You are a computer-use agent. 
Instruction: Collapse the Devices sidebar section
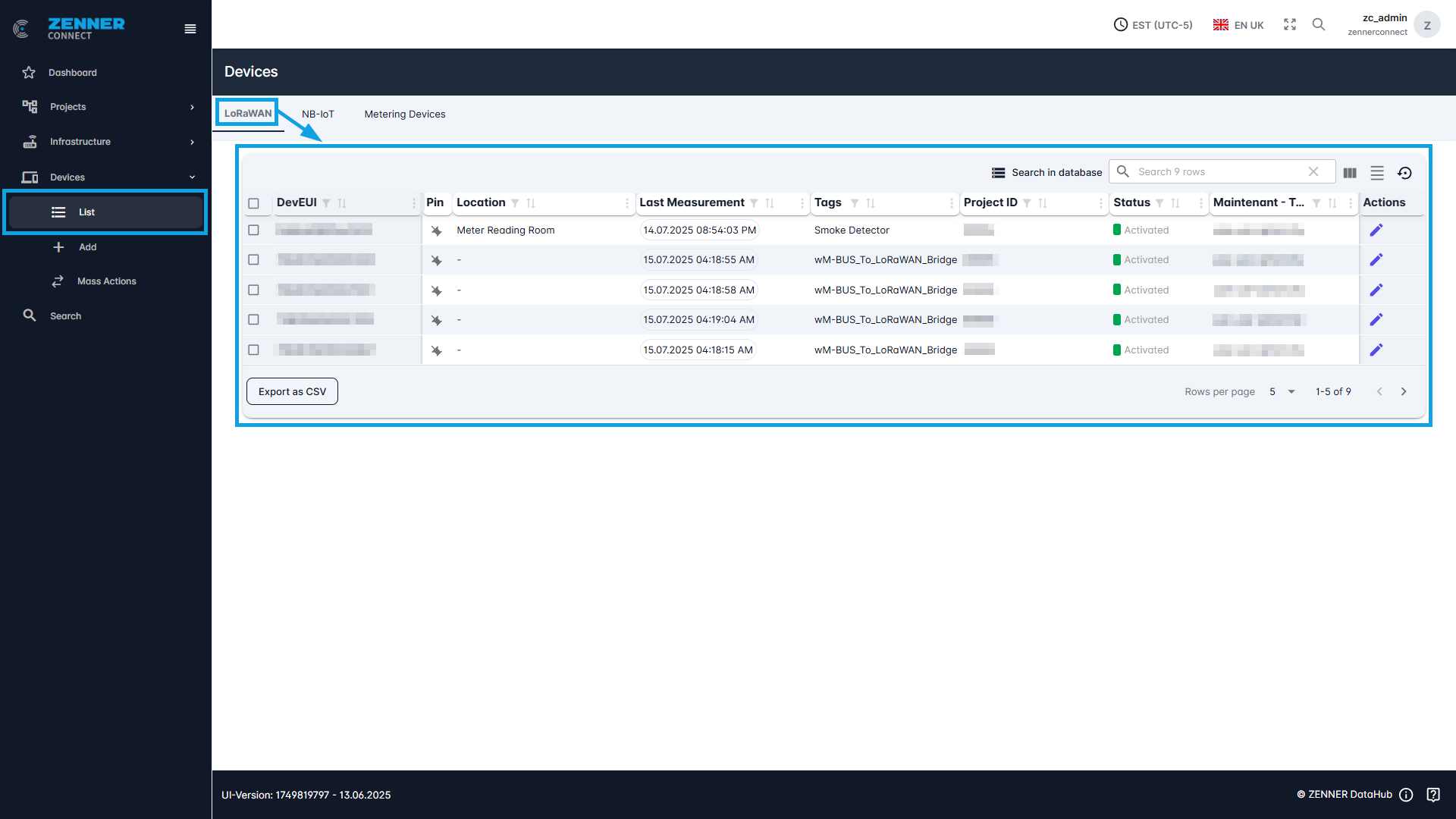(x=106, y=177)
